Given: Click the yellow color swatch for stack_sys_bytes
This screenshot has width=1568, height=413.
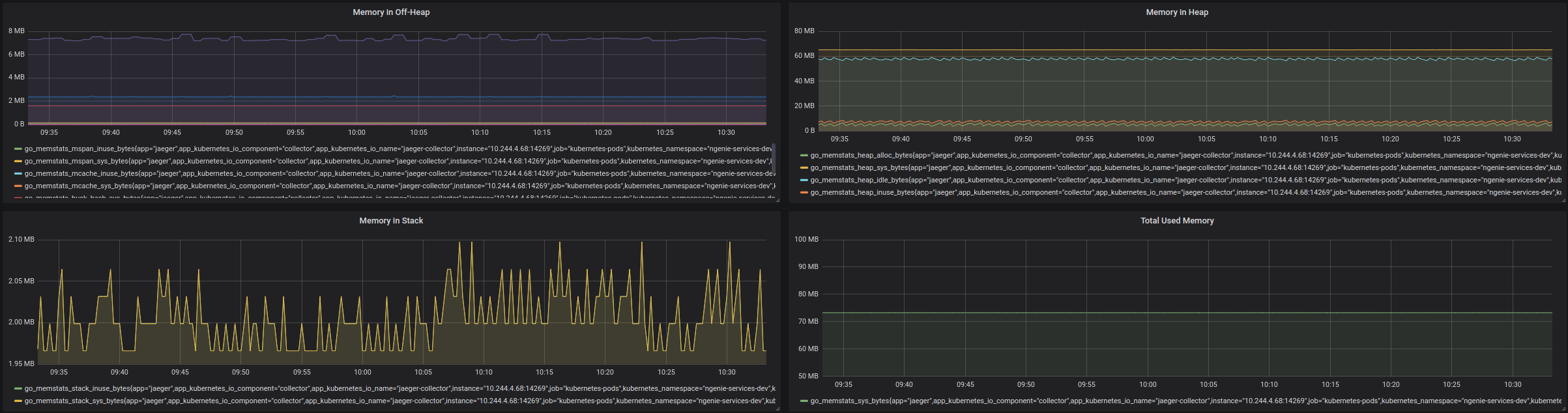Looking at the screenshot, I should click(18, 401).
